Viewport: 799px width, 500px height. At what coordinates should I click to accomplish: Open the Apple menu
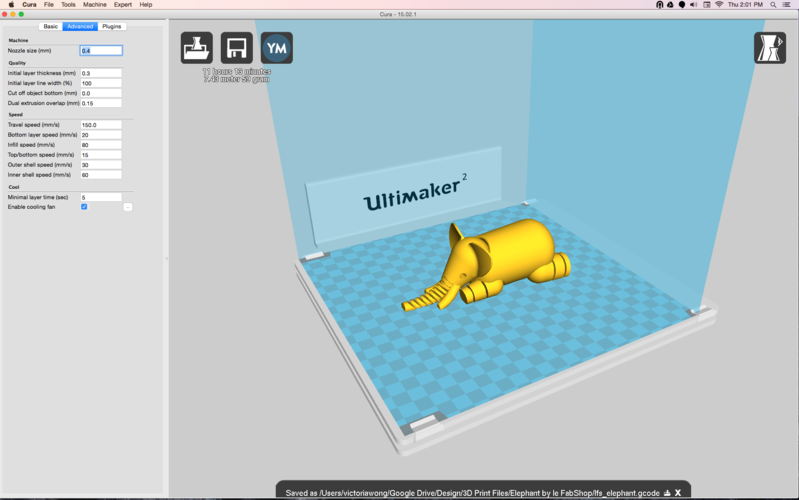11,5
